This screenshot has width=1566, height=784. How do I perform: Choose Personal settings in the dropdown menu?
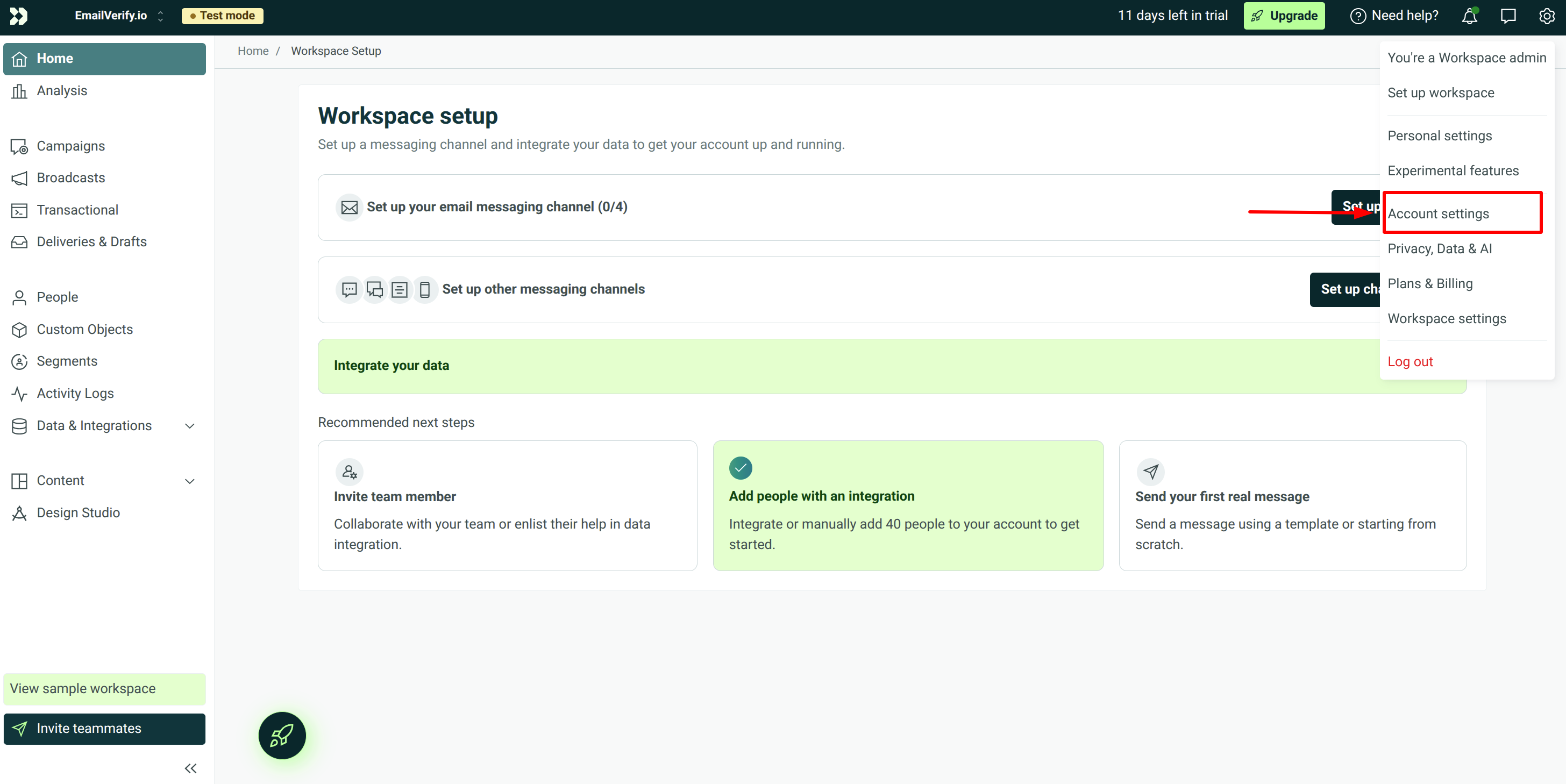point(1439,136)
